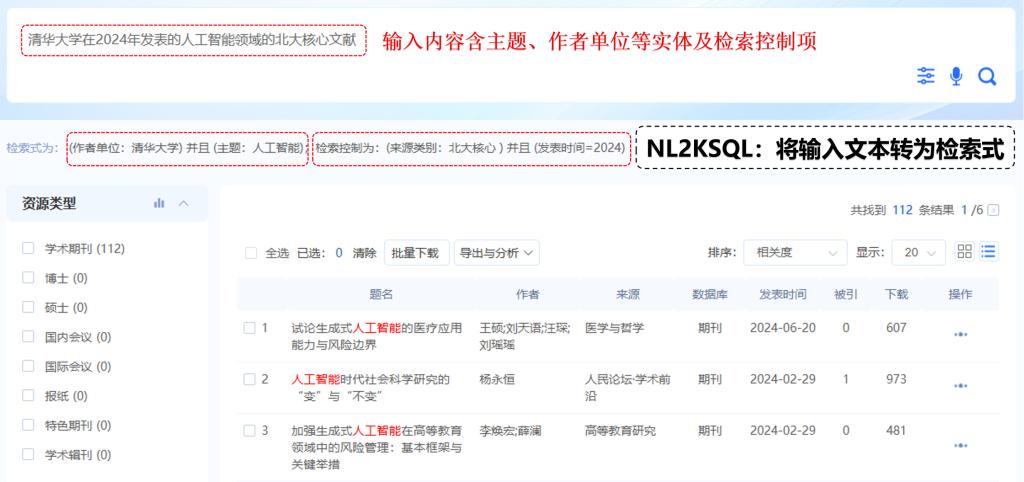Click the 数据库 column header
This screenshot has height=482, width=1024.
click(x=710, y=294)
